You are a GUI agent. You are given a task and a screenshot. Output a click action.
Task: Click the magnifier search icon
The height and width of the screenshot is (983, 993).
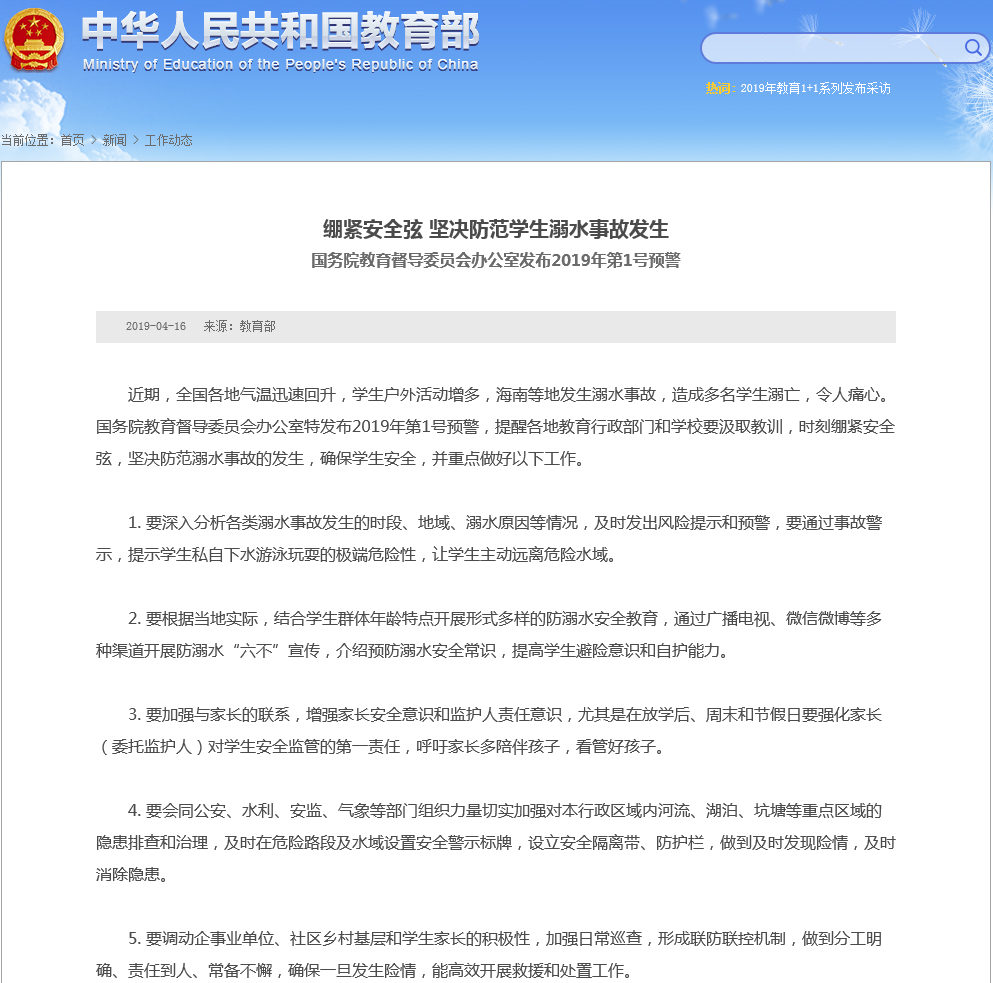point(972,47)
